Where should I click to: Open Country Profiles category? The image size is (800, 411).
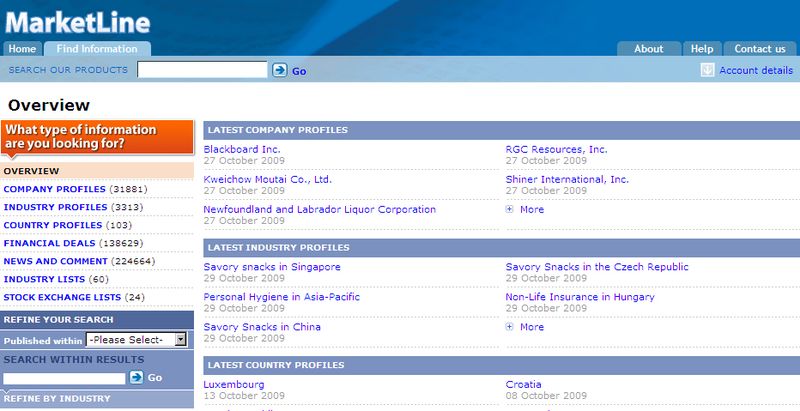[53, 225]
